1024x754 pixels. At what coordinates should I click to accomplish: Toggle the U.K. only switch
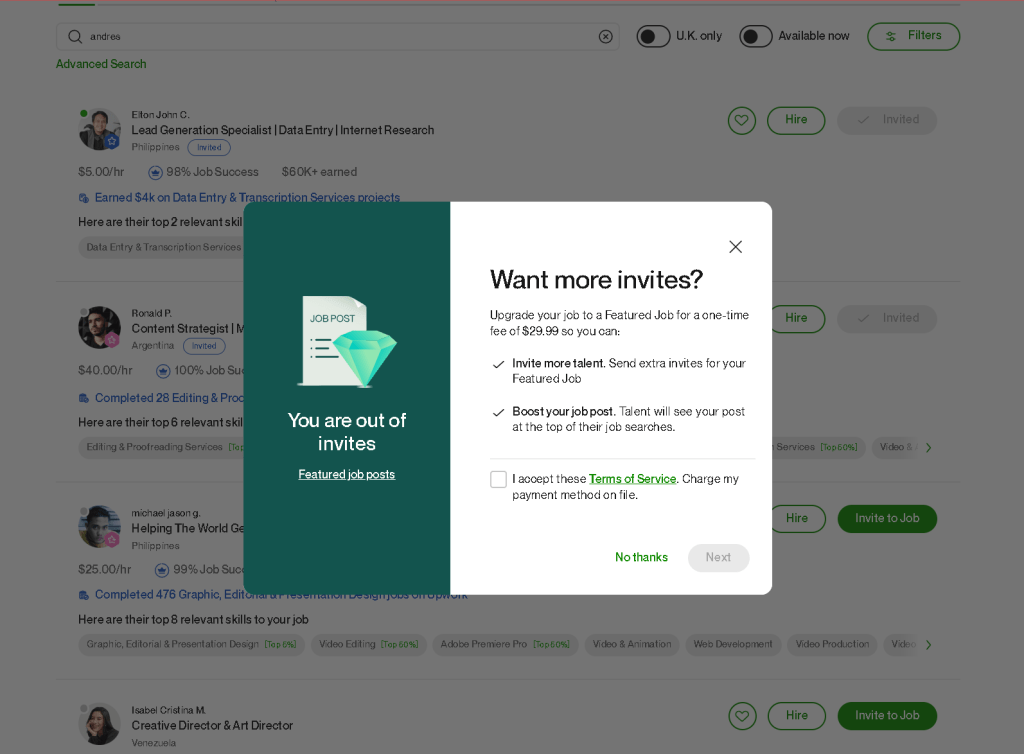tap(653, 37)
